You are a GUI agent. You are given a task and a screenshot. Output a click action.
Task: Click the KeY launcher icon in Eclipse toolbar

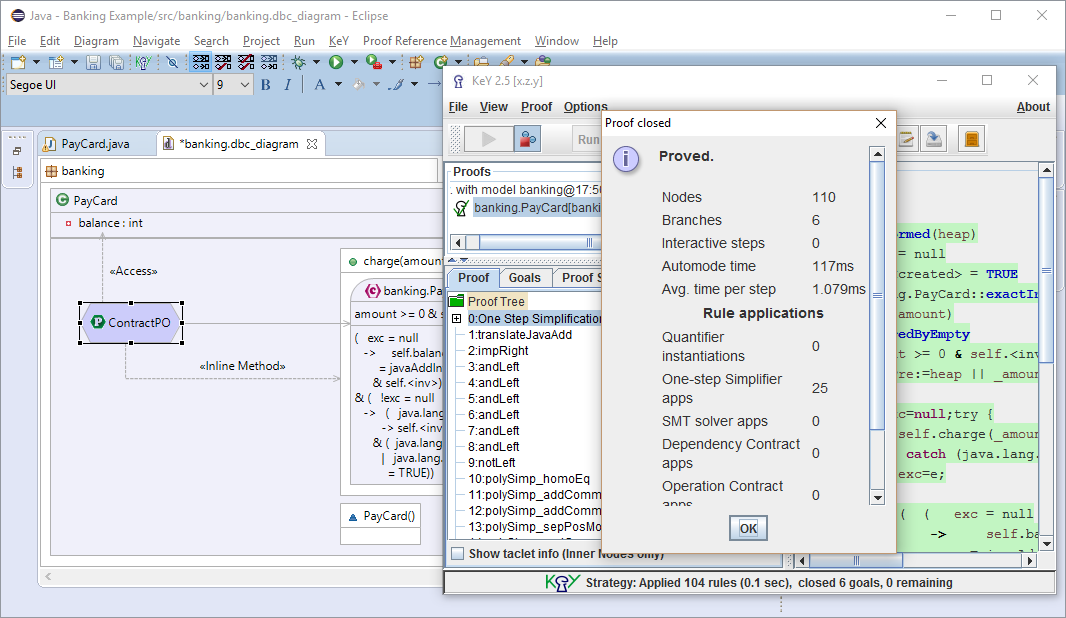point(143,63)
